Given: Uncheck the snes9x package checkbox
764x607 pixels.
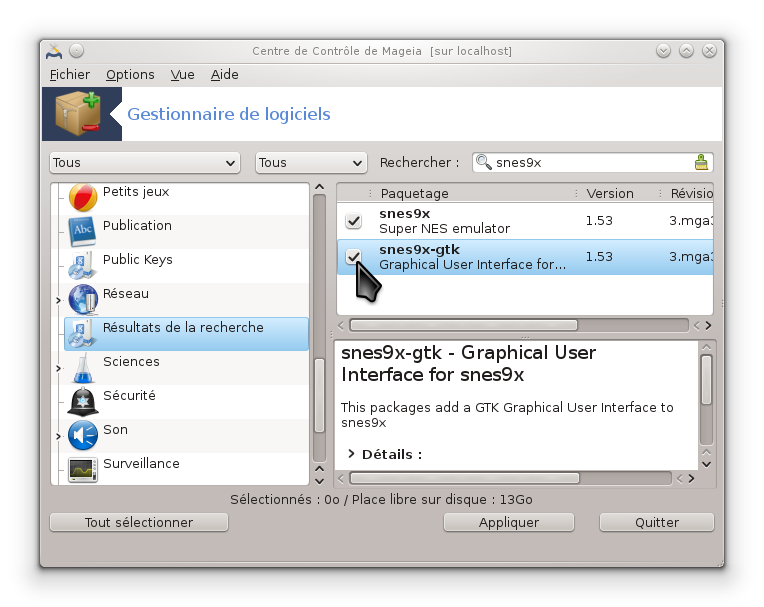Looking at the screenshot, I should (x=354, y=221).
